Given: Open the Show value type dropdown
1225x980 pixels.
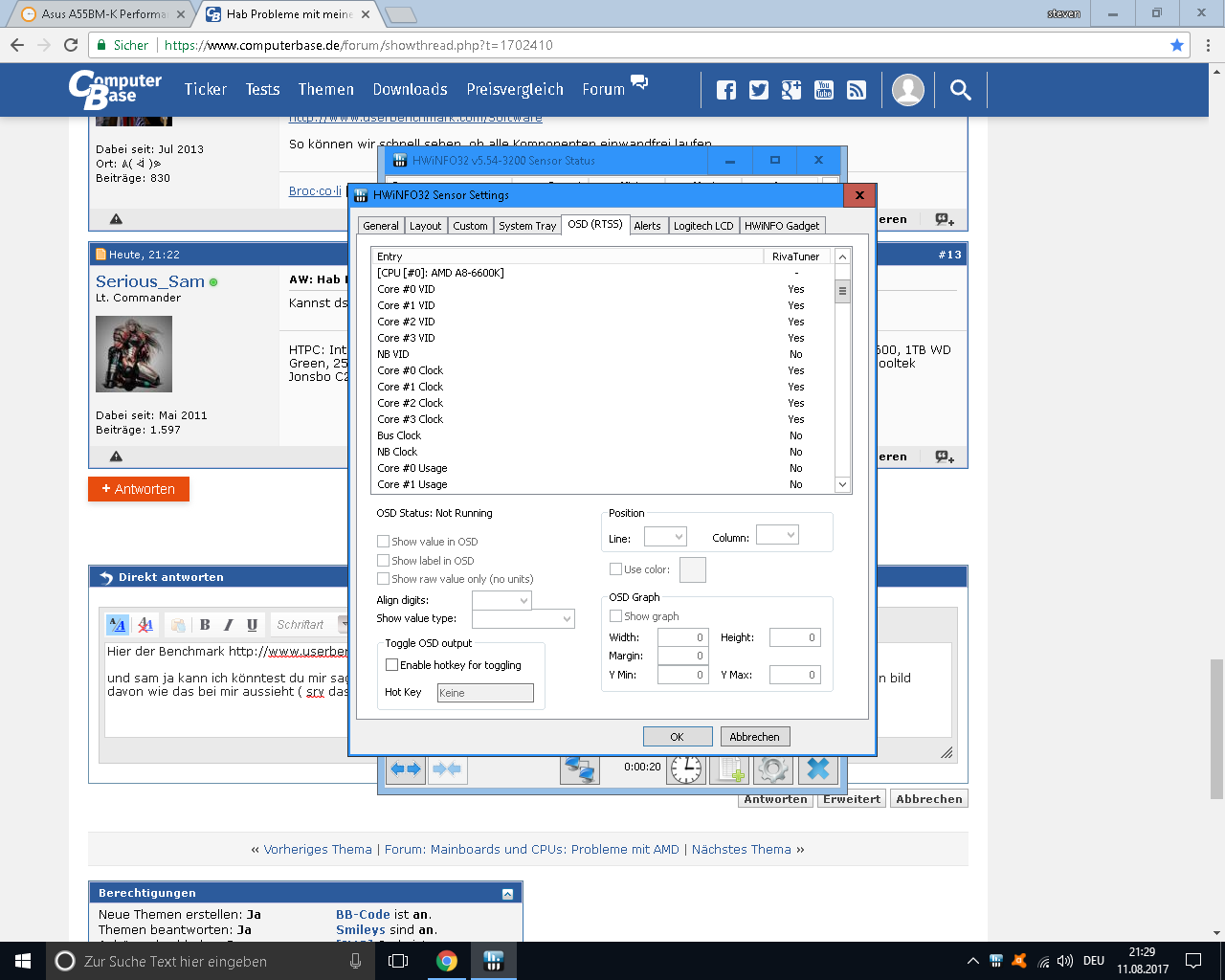Looking at the screenshot, I should [x=523, y=619].
